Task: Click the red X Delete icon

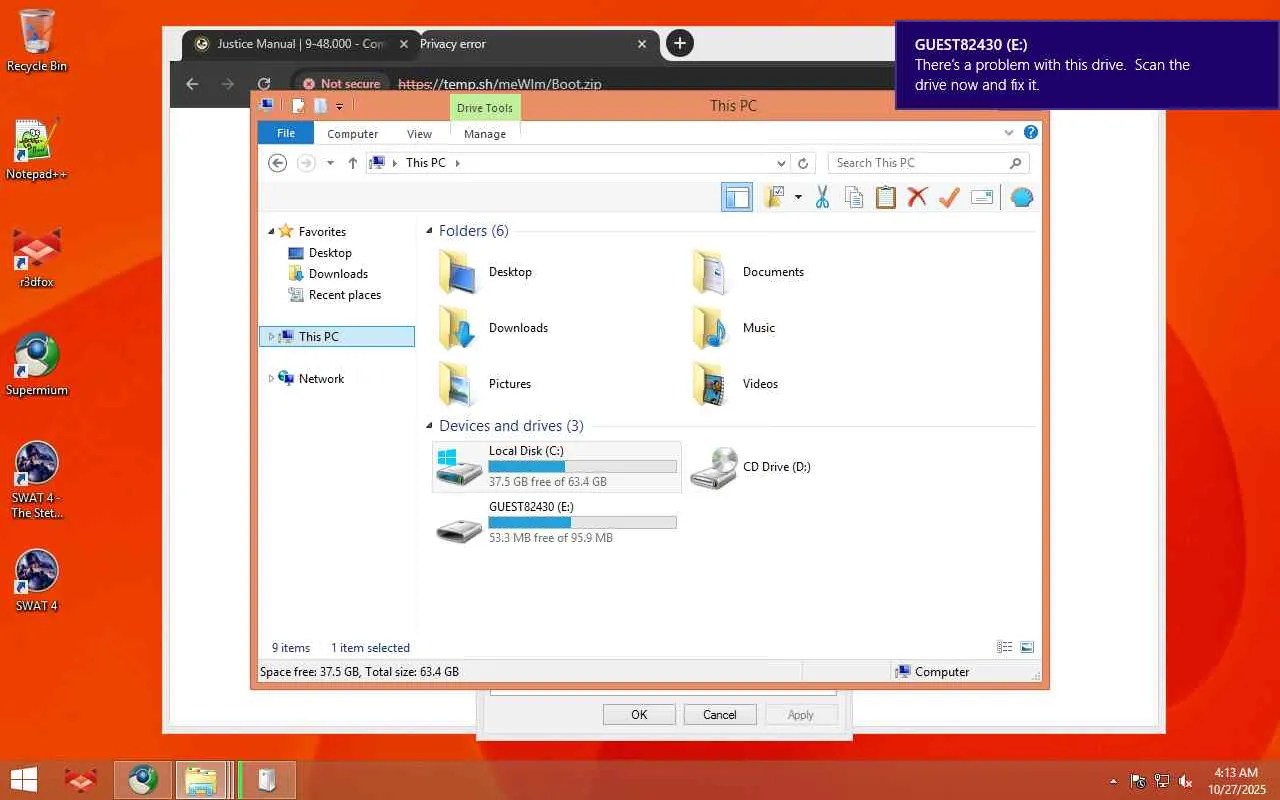Action: [x=917, y=198]
